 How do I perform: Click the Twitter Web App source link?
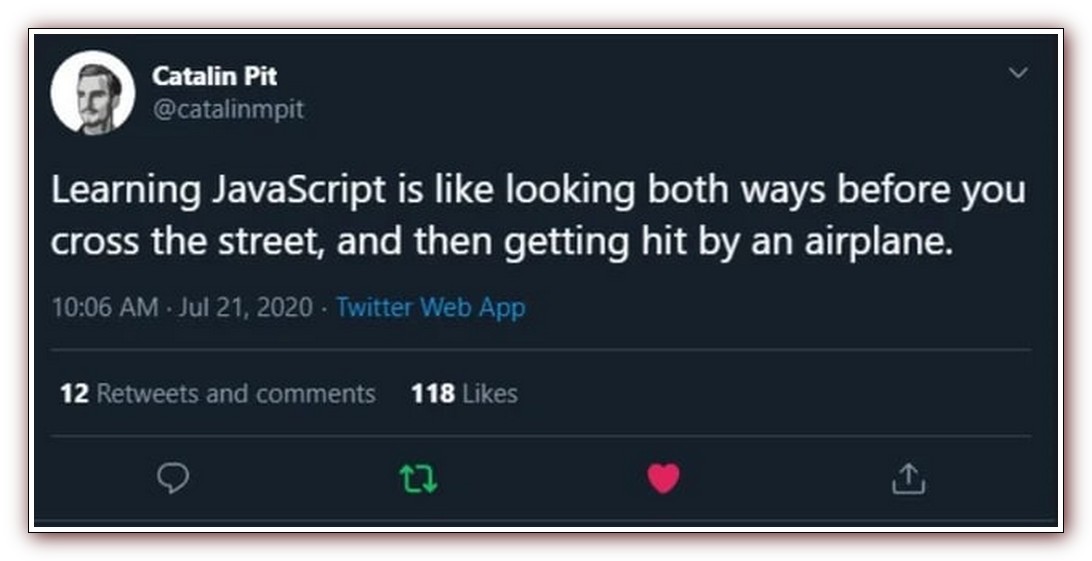(x=430, y=307)
